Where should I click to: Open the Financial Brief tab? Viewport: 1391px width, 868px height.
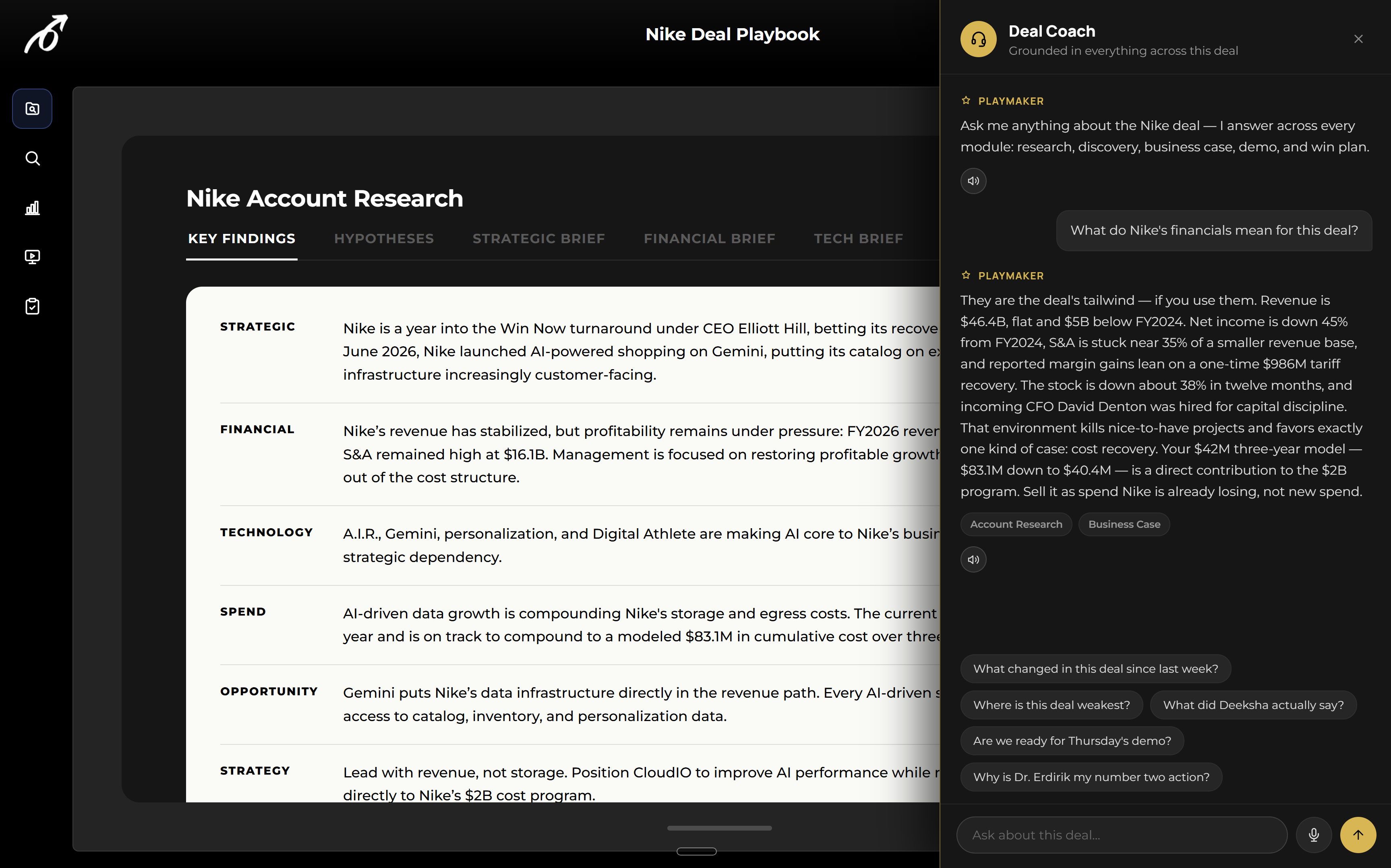click(709, 239)
